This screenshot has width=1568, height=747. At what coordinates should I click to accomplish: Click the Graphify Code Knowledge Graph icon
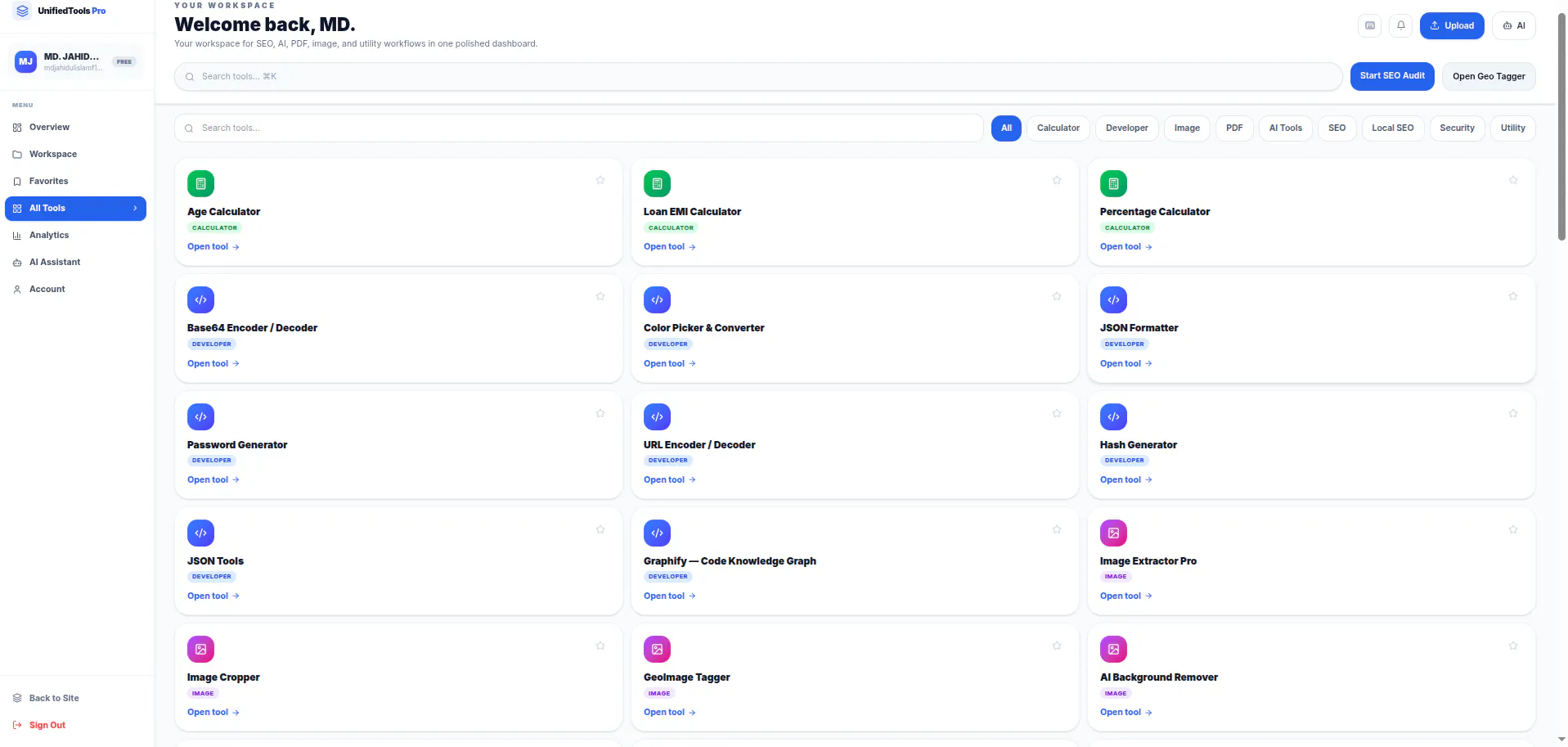coord(657,533)
